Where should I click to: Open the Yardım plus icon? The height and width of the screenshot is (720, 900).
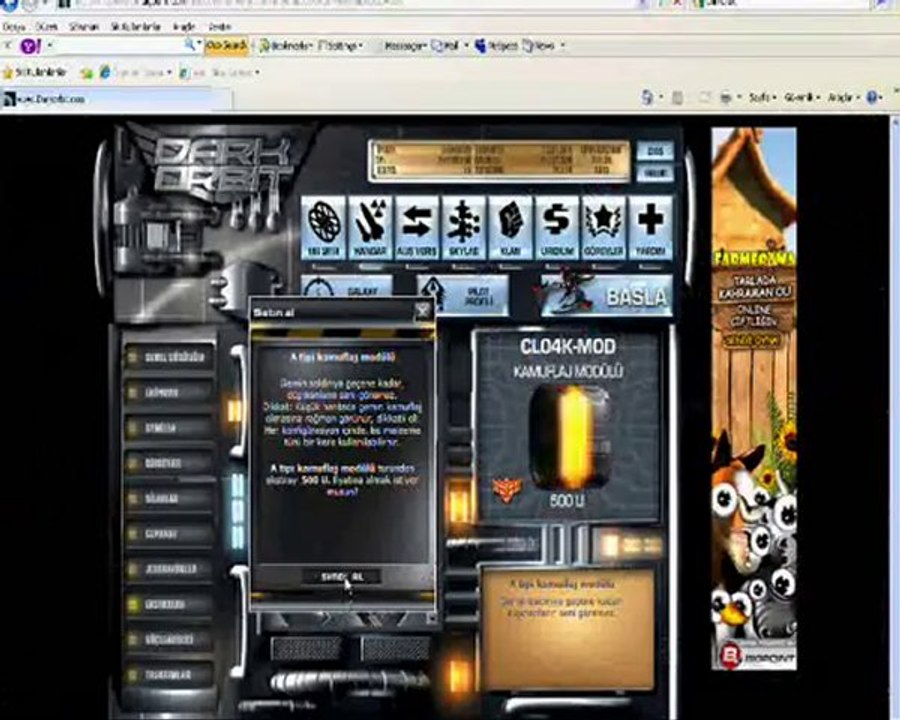tap(650, 227)
